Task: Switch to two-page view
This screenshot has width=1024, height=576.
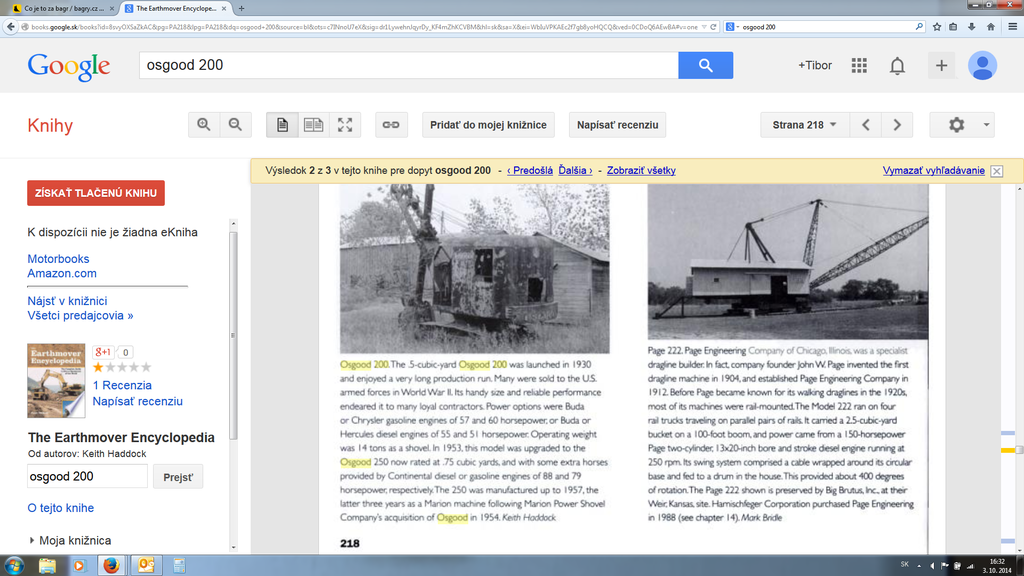Action: (313, 125)
